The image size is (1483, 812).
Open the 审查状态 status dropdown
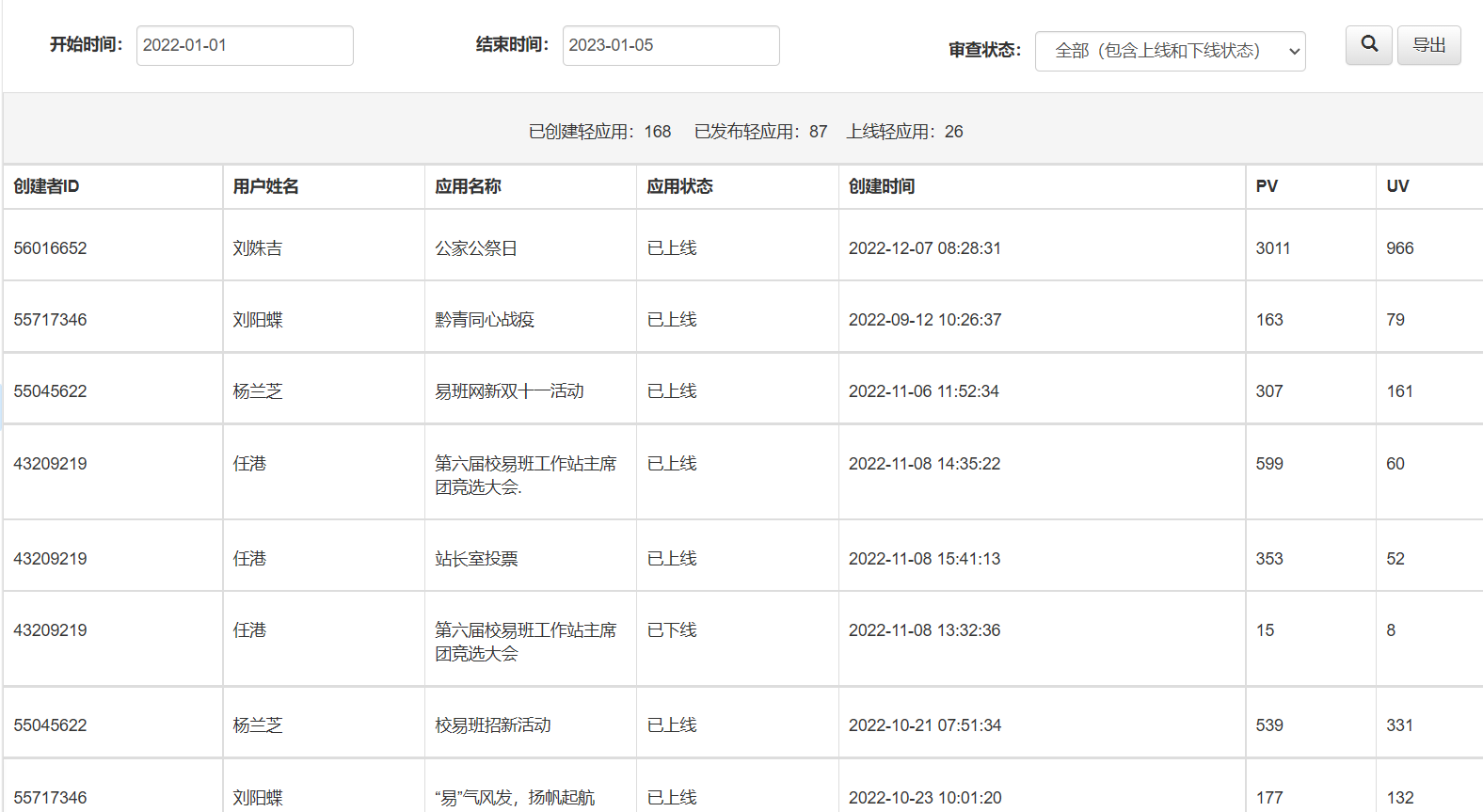pyautogui.click(x=1170, y=51)
